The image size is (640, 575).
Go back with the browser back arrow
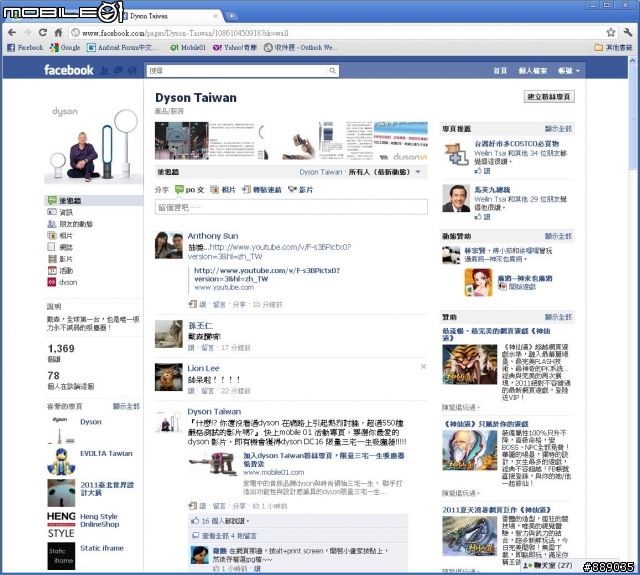tap(12, 32)
